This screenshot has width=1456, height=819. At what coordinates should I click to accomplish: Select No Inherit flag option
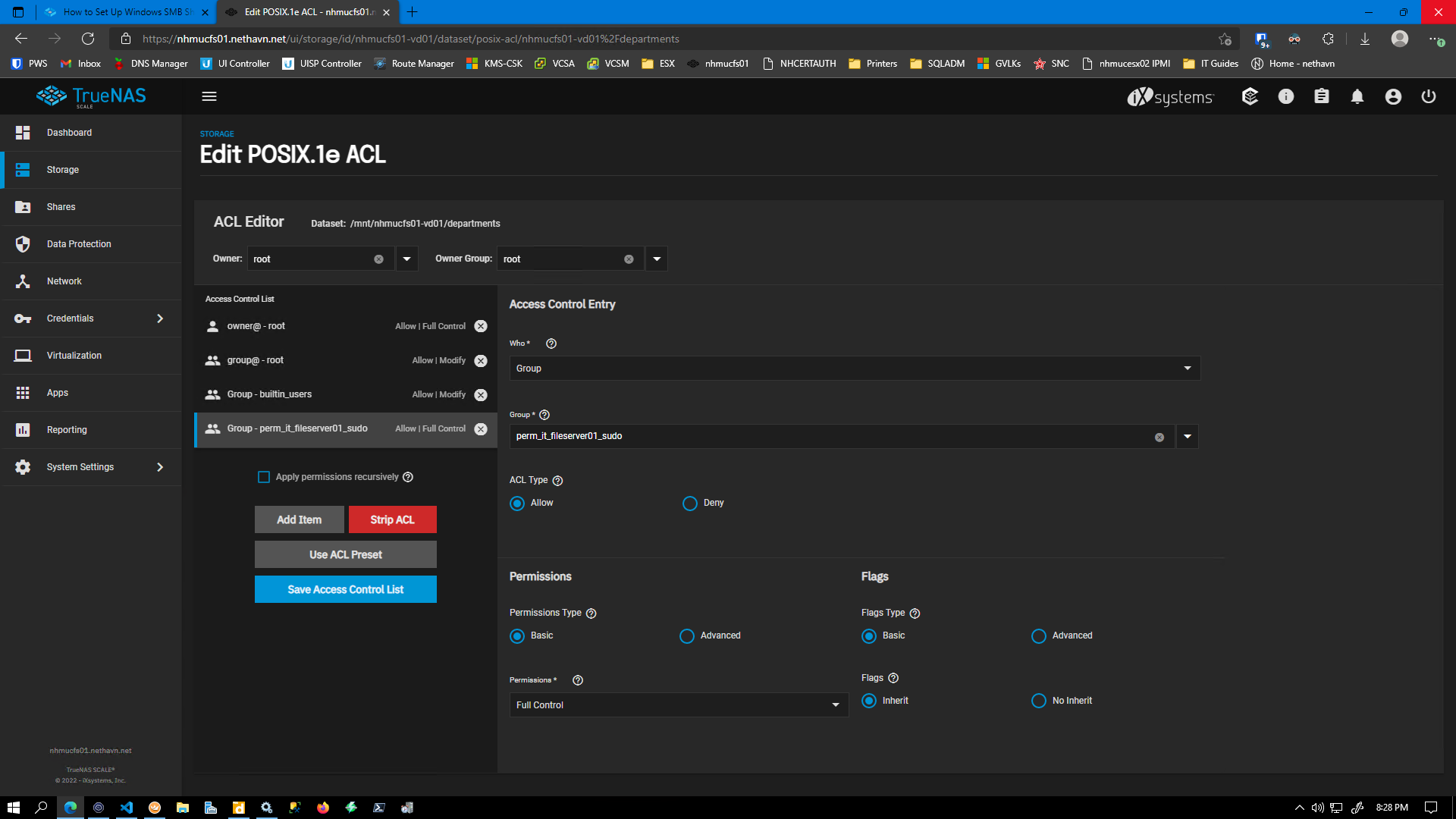point(1039,701)
